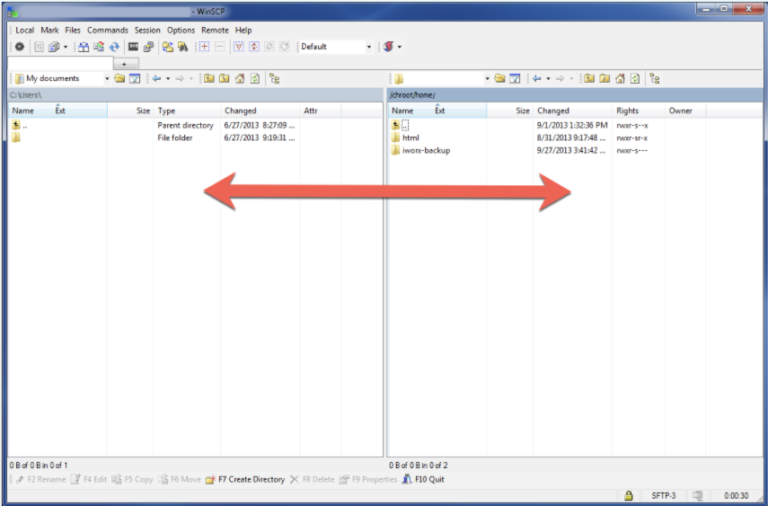Sort remote files by Changed column
Viewport: 768px width, 506px height.
pos(553,111)
